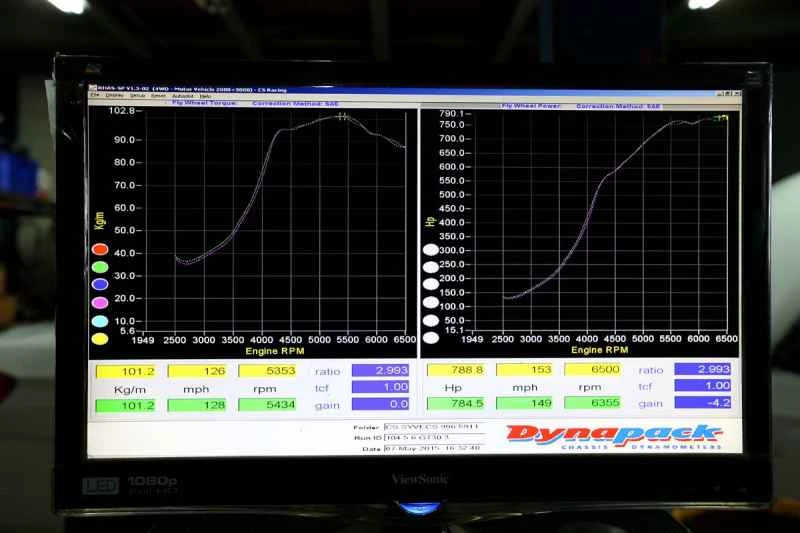The width and height of the screenshot is (800, 533).
Task: Click the Folder name field
Action: [x=433, y=426]
